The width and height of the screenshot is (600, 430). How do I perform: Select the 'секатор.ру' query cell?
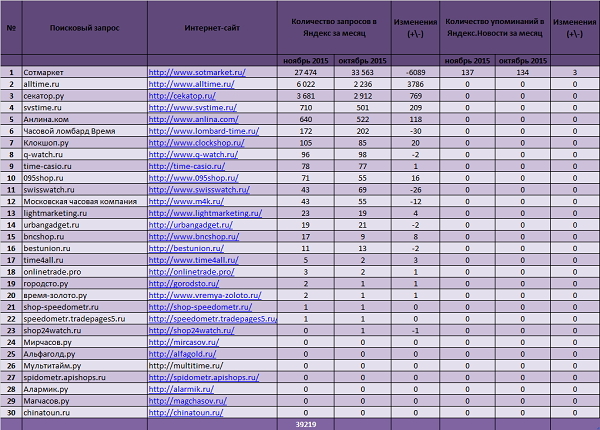coord(85,96)
